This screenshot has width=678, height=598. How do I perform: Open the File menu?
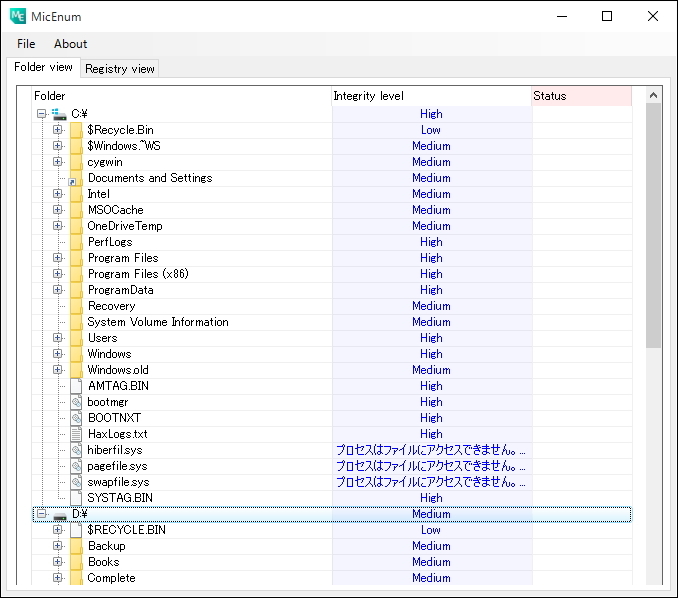(x=26, y=44)
